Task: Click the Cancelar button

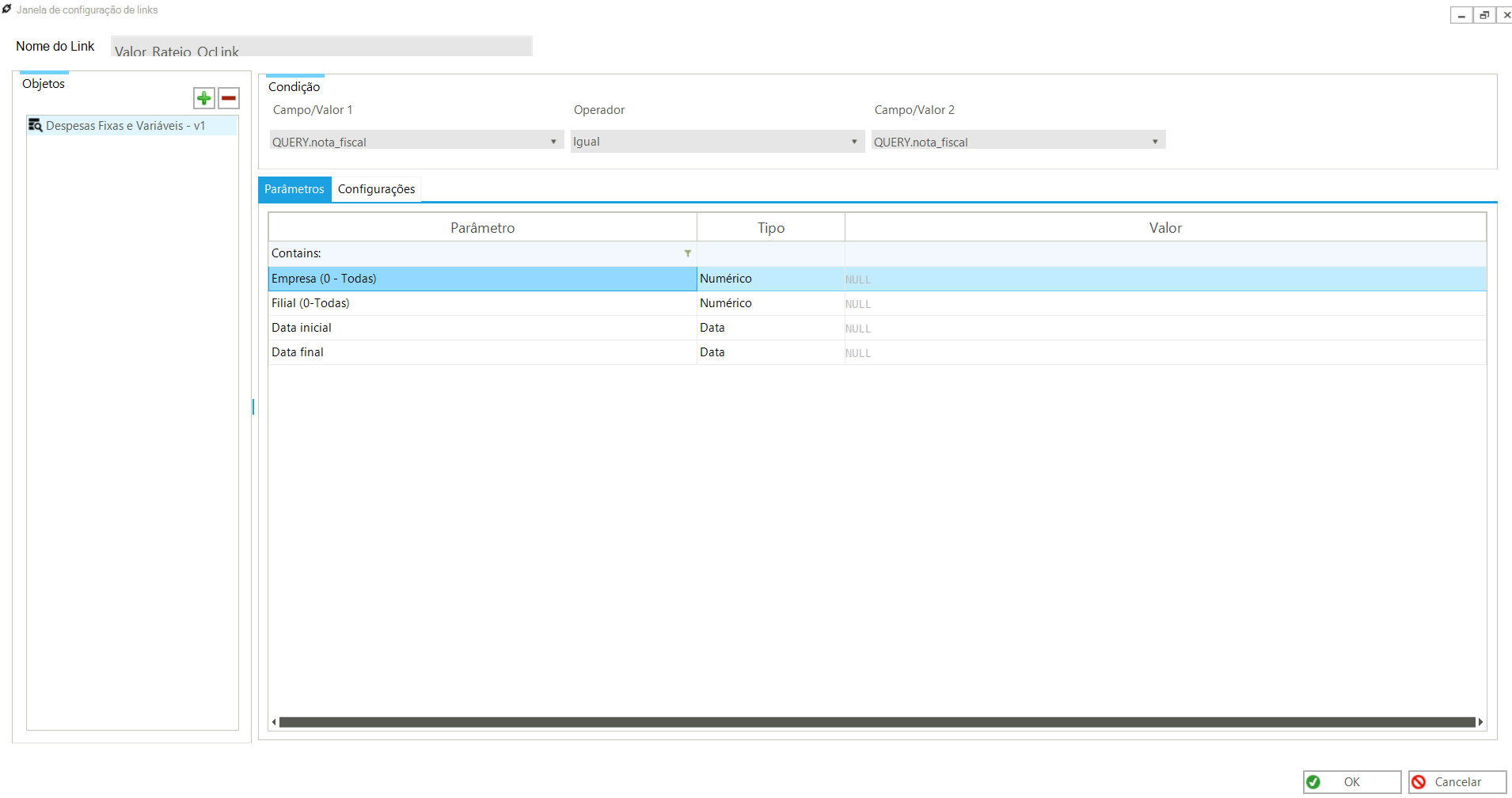Action: (1457, 782)
